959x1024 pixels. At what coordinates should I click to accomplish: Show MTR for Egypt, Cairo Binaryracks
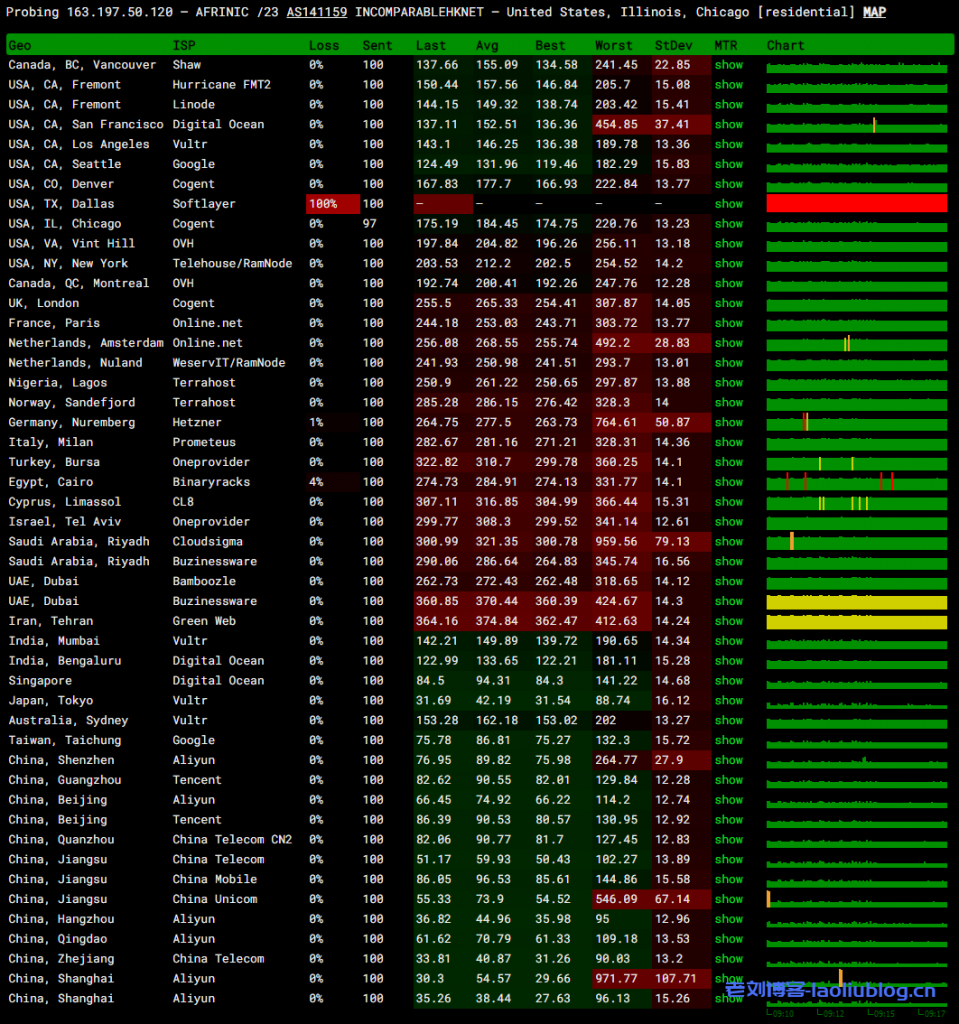[729, 482]
